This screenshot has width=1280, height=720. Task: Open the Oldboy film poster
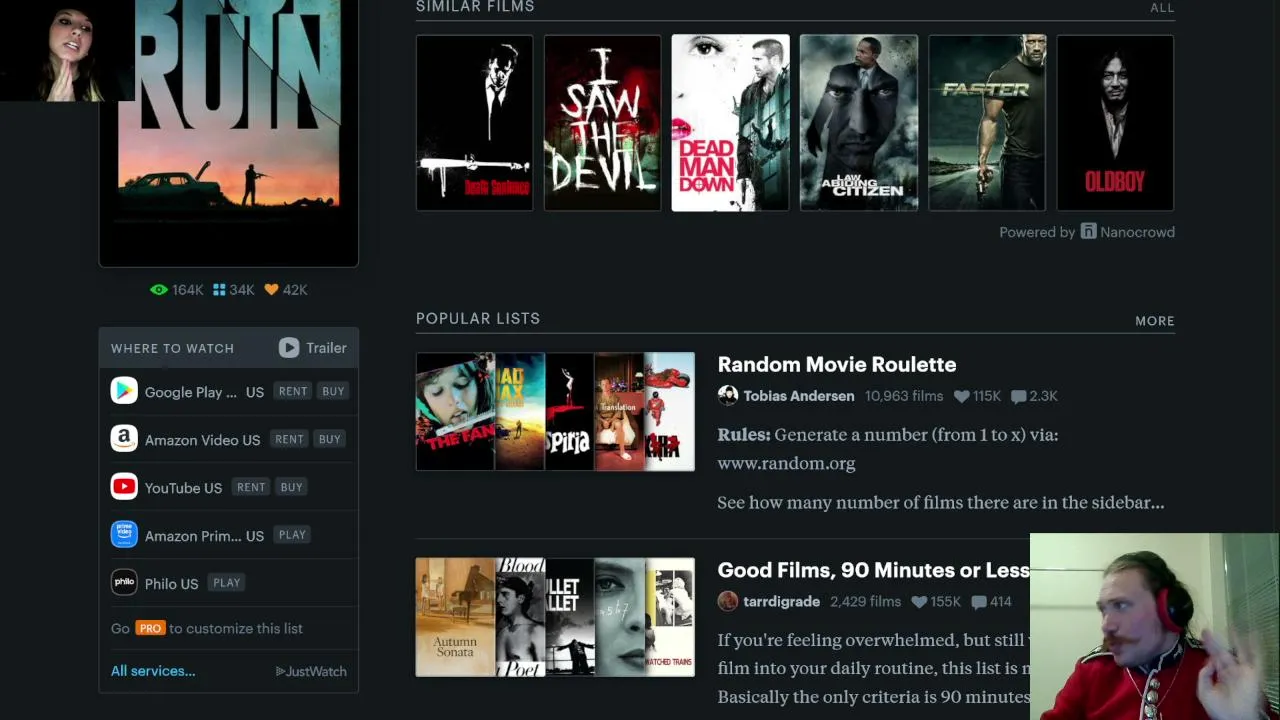coord(1115,123)
